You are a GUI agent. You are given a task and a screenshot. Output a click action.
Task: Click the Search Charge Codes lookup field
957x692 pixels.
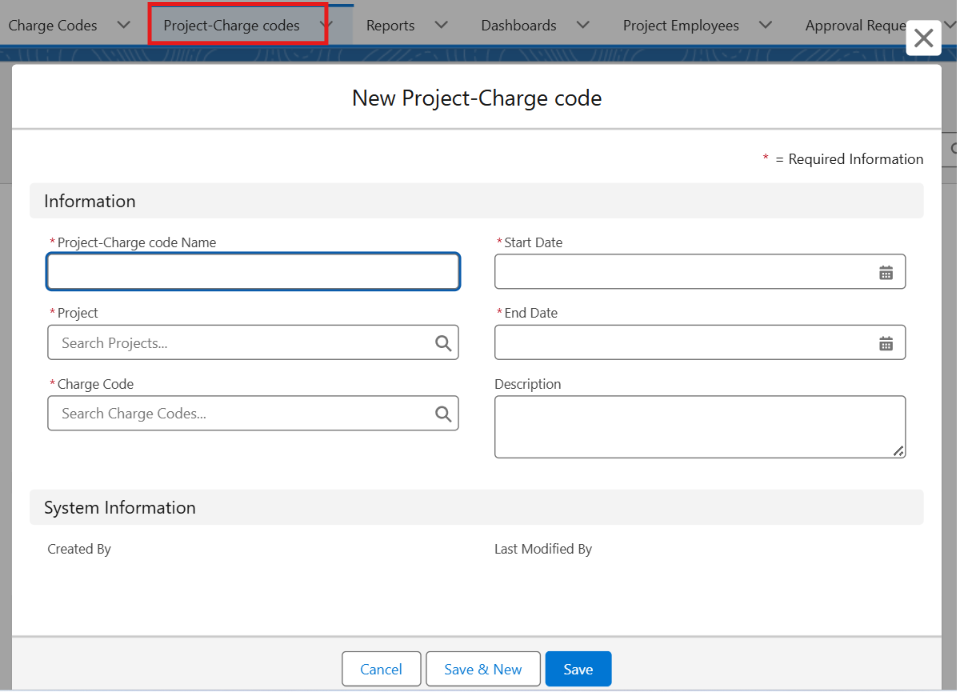[253, 414]
